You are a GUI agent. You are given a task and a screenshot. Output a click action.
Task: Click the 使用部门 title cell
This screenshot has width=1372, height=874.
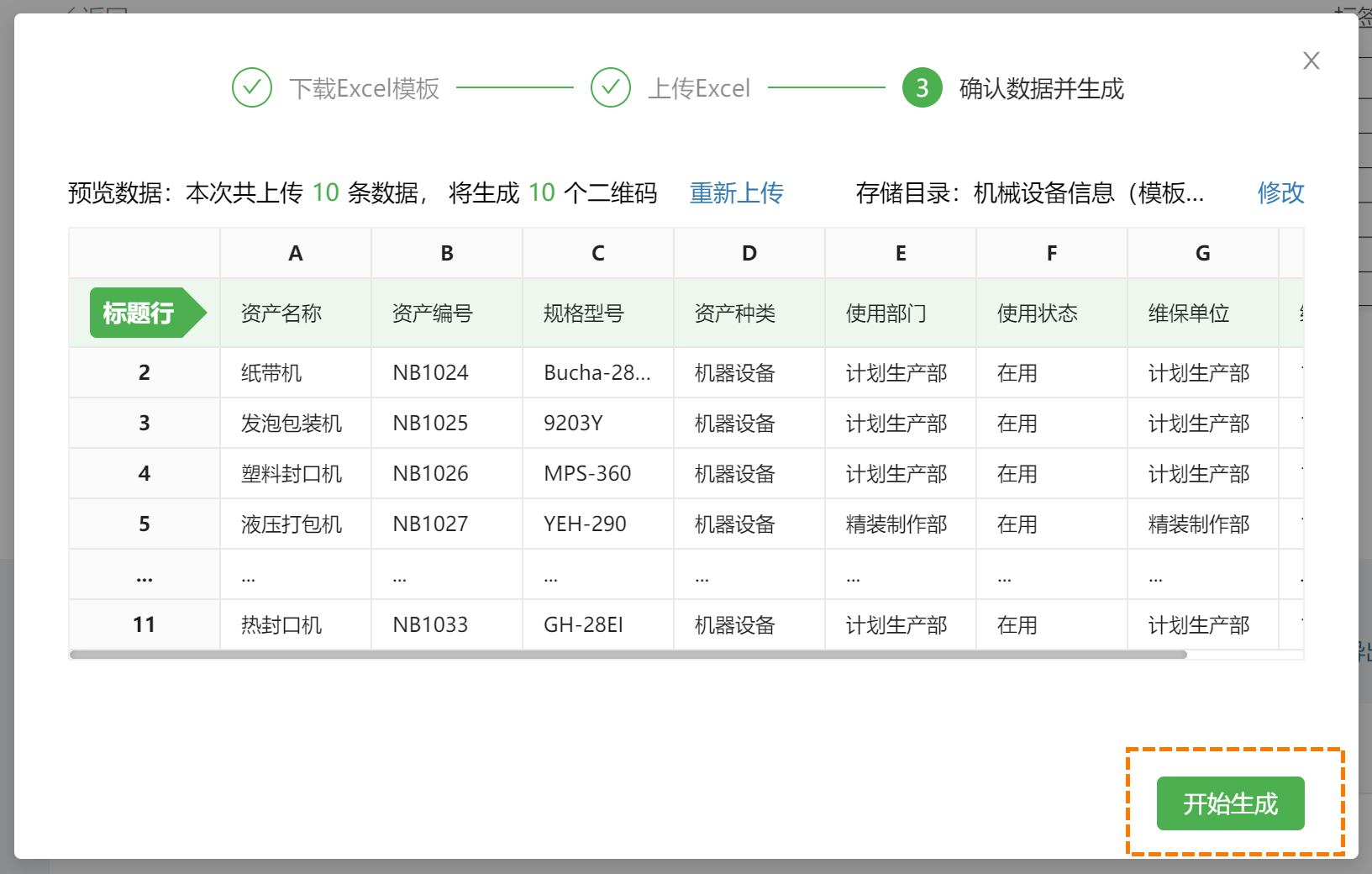tap(901, 313)
